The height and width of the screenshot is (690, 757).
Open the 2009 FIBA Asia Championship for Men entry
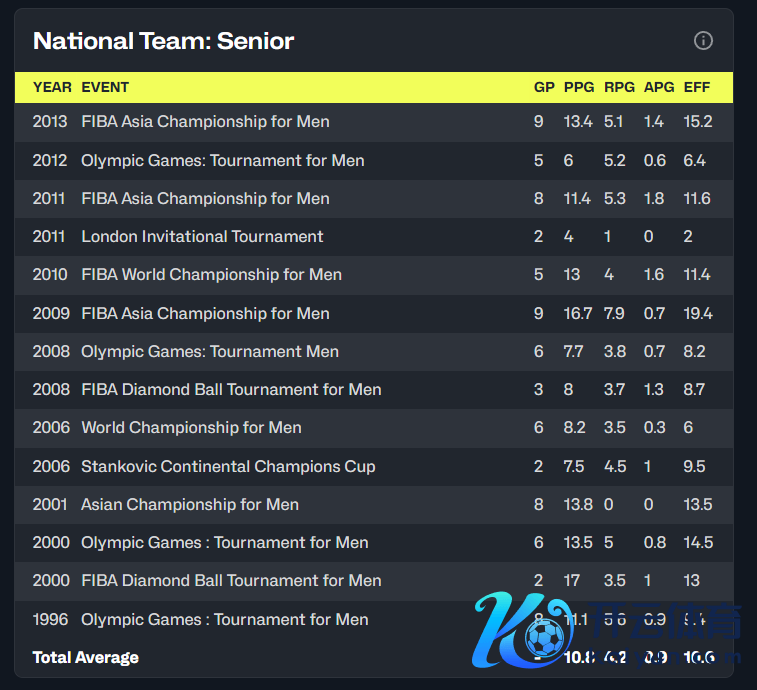click(205, 314)
